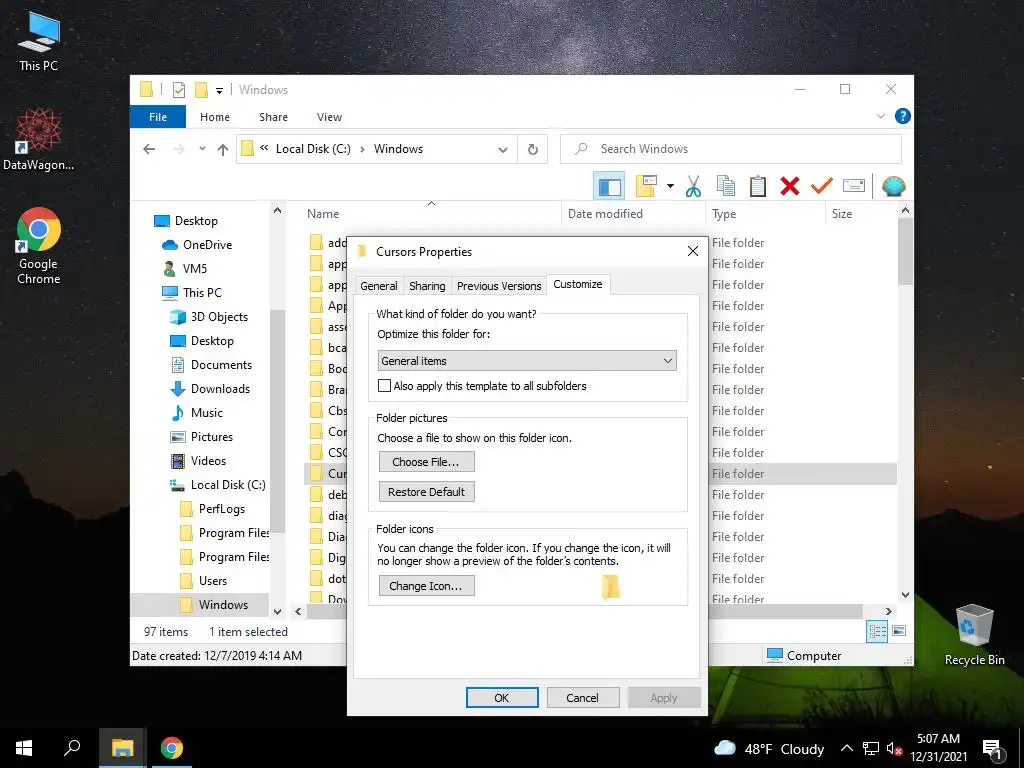The width and height of the screenshot is (1024, 768).
Task: Open the Windows Start menu
Action: 24,748
